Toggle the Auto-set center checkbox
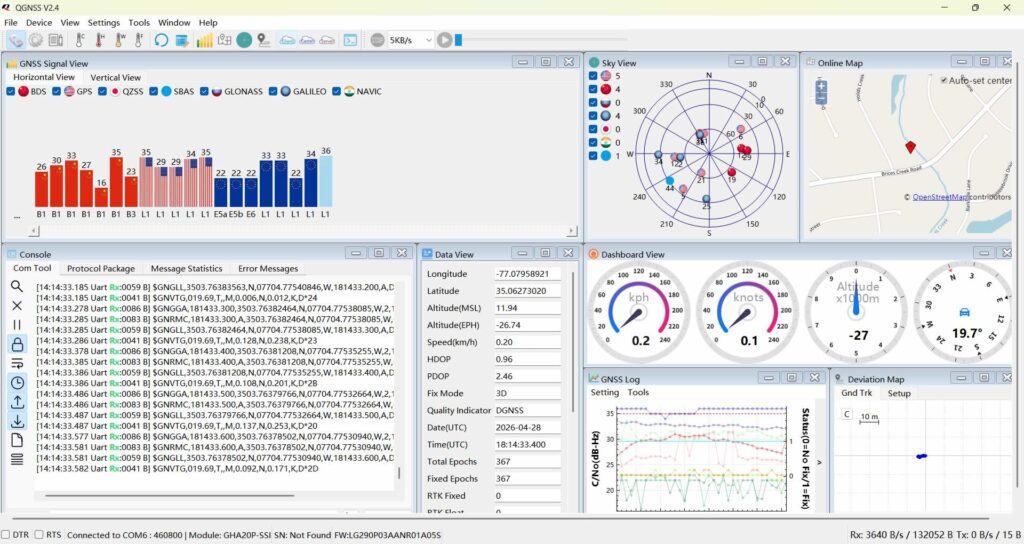The height and width of the screenshot is (544, 1024). coord(942,80)
